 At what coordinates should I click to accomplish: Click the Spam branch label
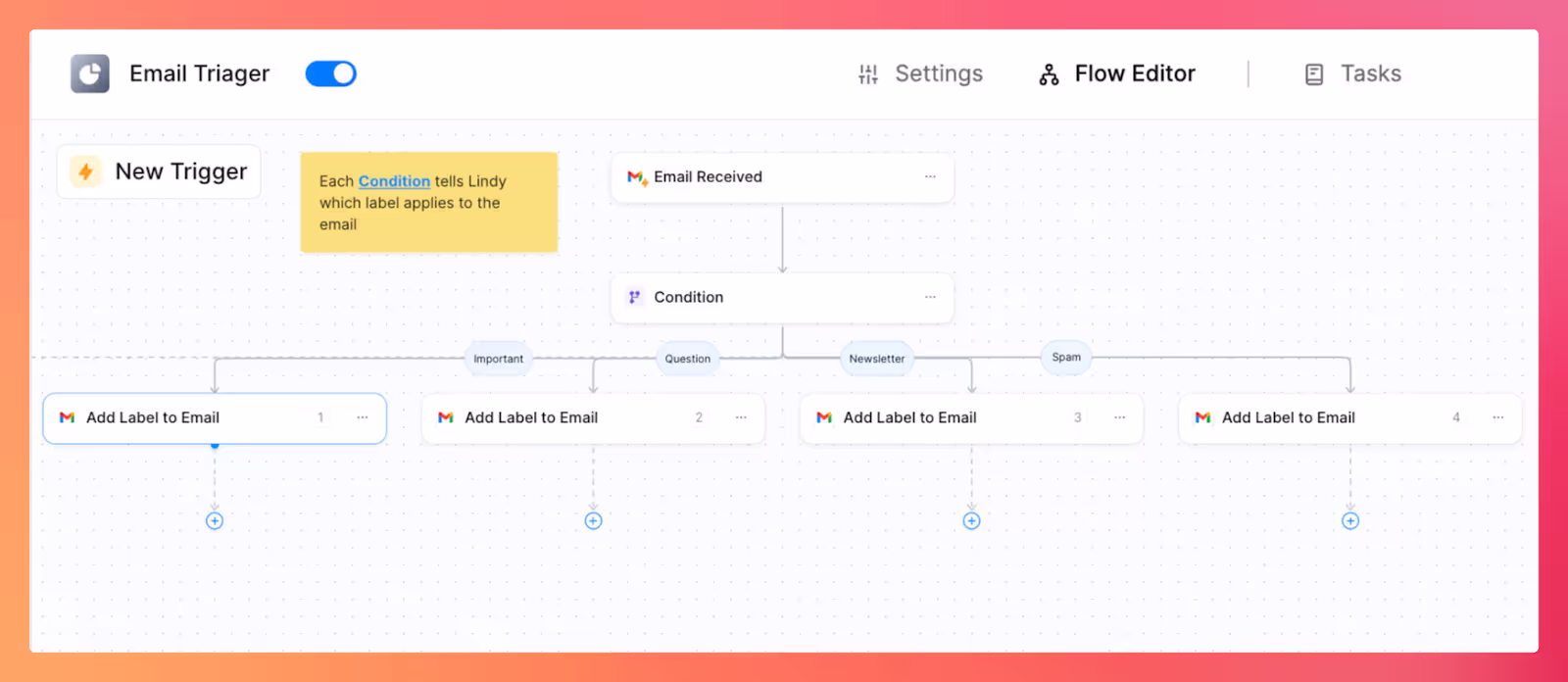click(1066, 358)
